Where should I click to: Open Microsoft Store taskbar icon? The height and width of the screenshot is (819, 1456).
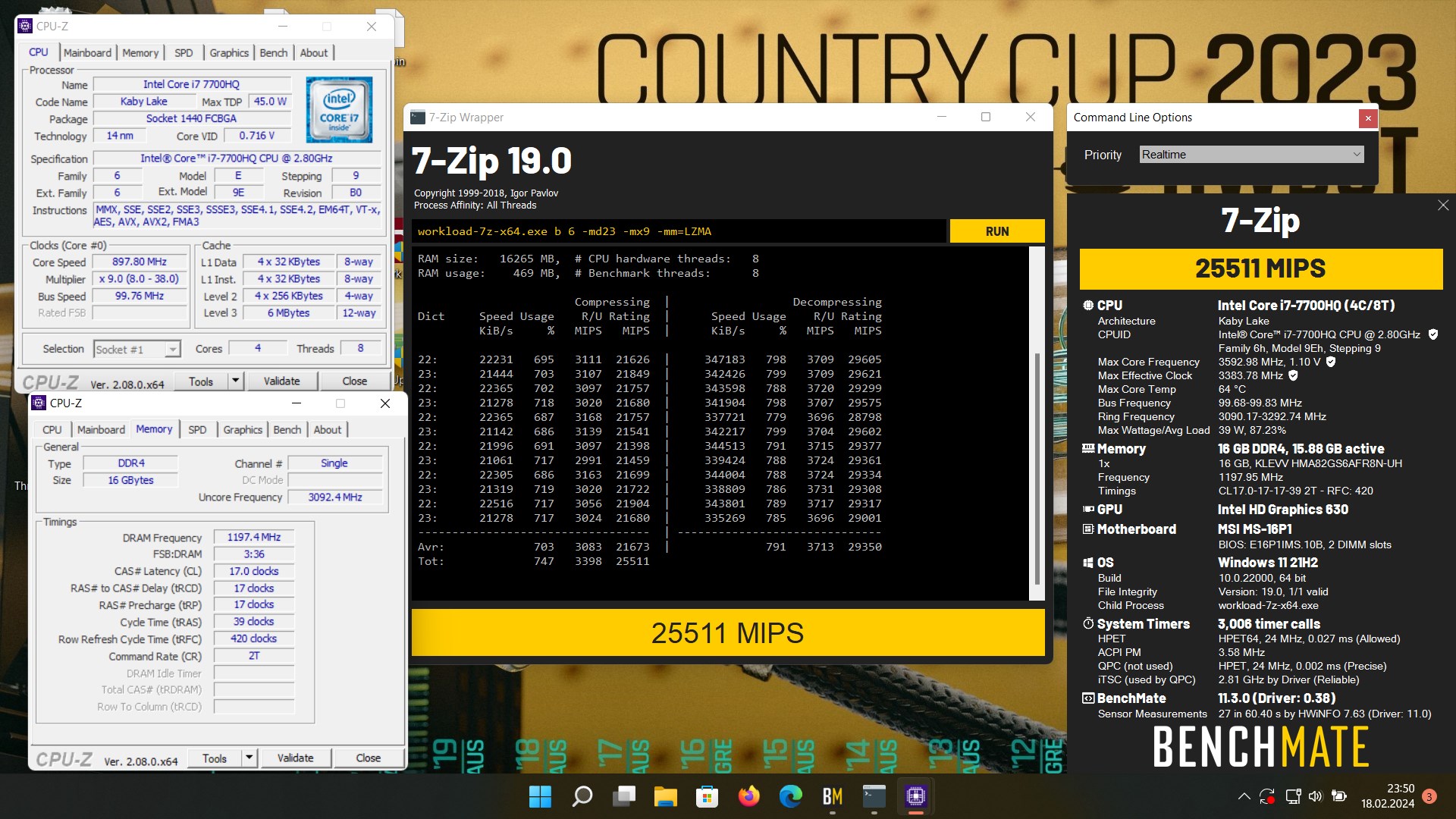click(707, 796)
